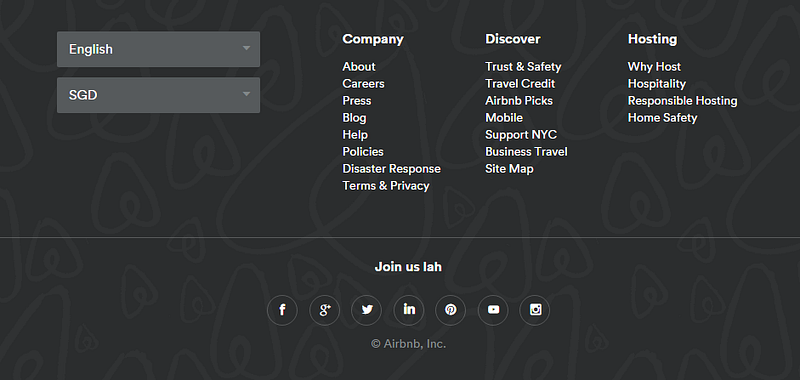Click the arrow on the language selector
This screenshot has height=380, width=800.
coord(246,48)
